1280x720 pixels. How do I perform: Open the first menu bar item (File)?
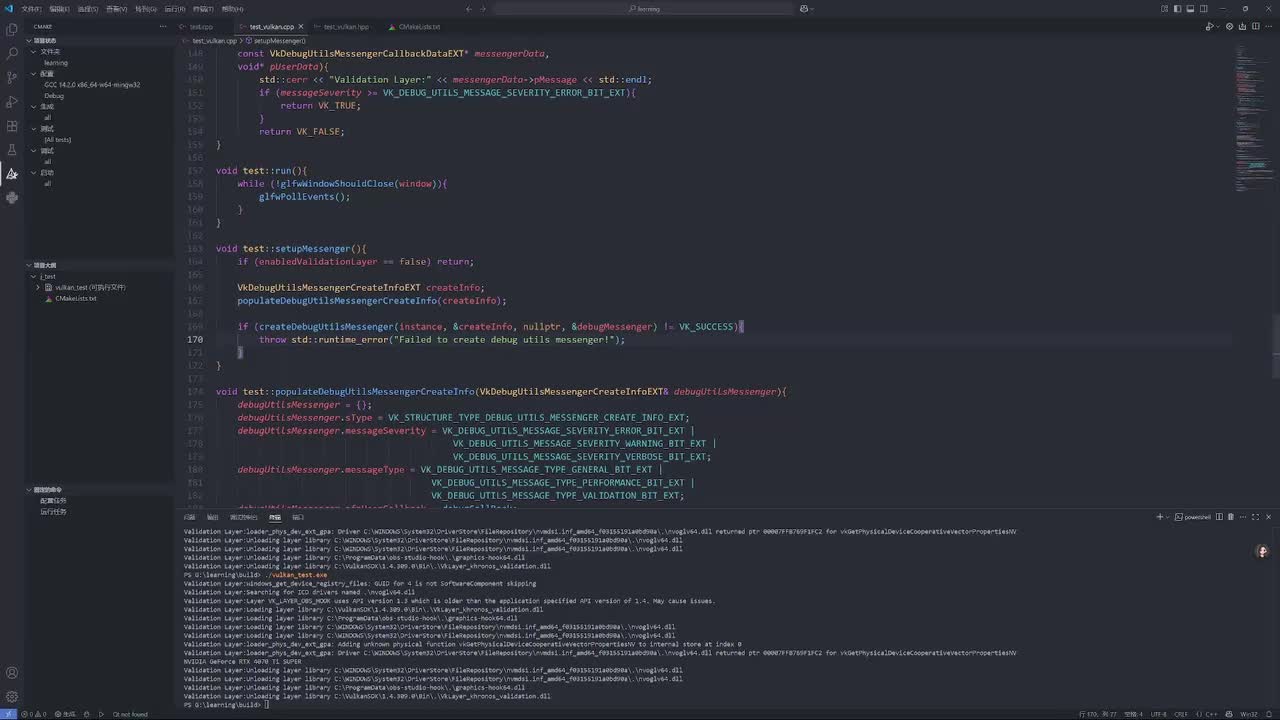point(31,9)
